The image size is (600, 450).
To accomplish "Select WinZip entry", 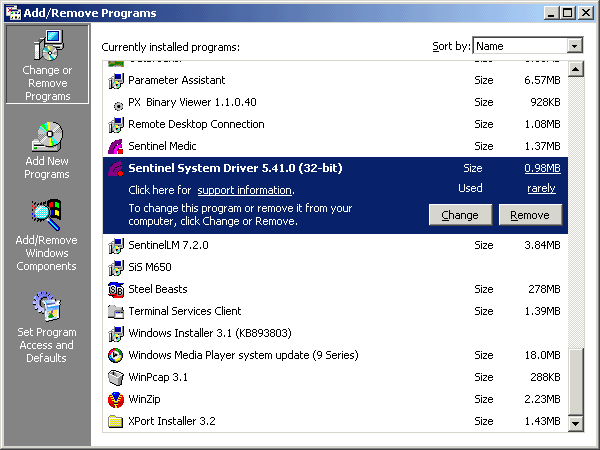I will pos(335,399).
